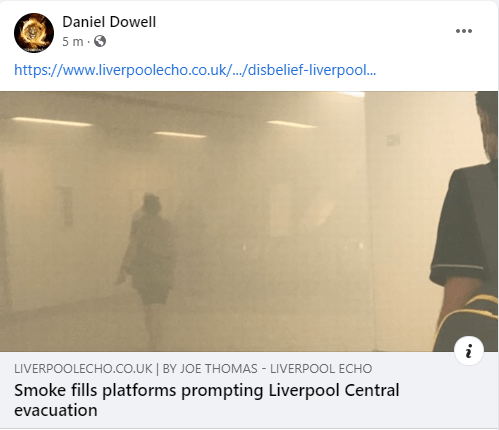
Task: Click the round info icon on the preview
Action: coord(469,351)
